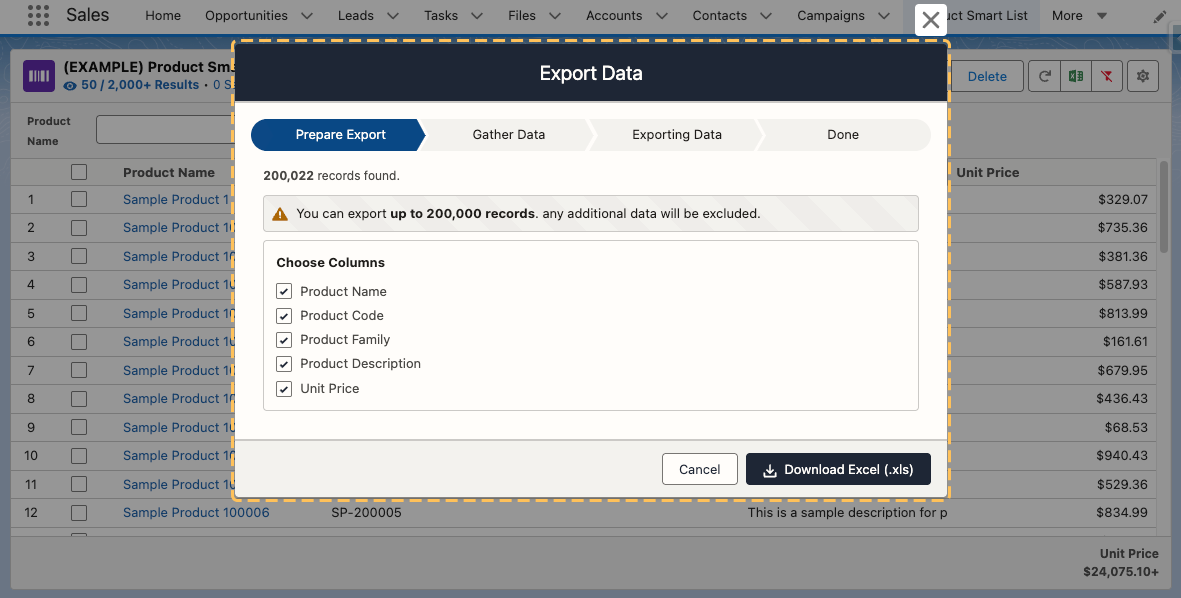Open the list settings gear icon
Image resolution: width=1181 pixels, height=598 pixels.
pos(1143,76)
